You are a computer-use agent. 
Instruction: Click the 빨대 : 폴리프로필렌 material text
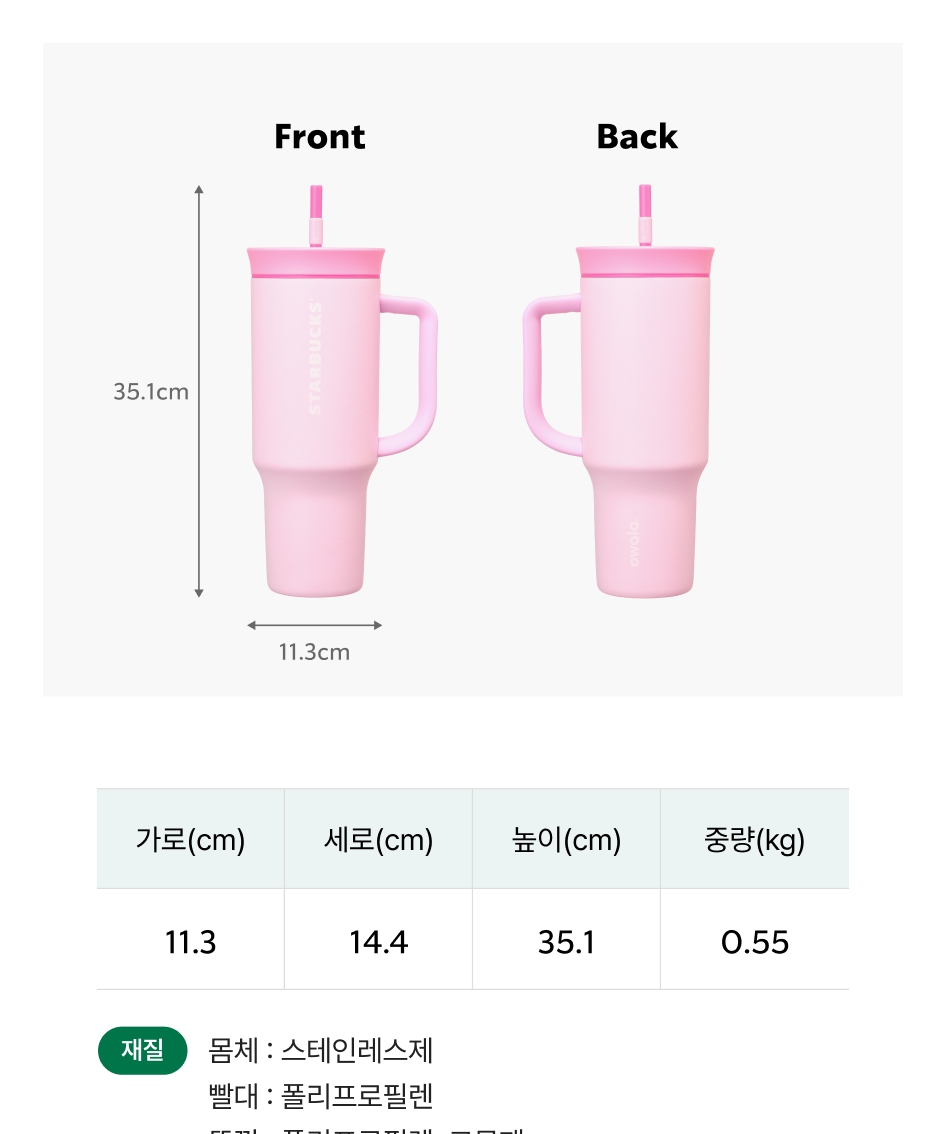coord(321,1096)
